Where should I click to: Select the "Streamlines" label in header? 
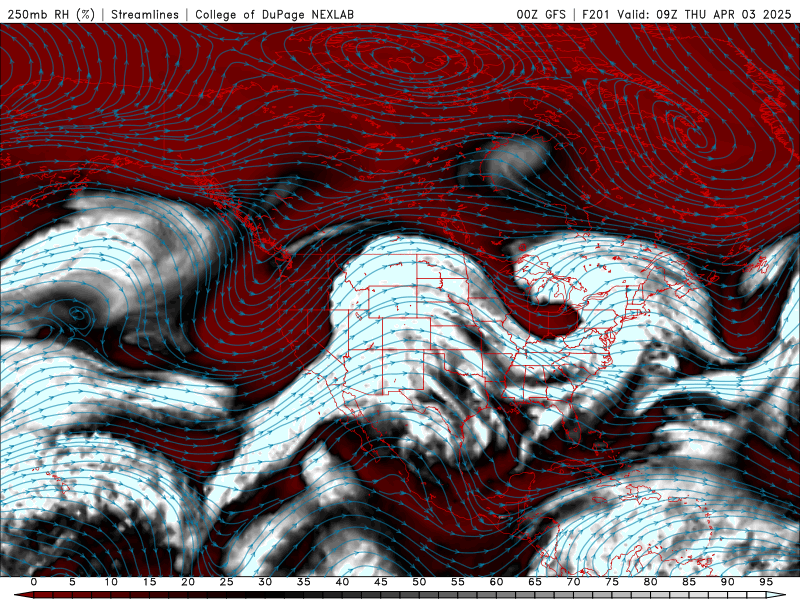click(145, 14)
